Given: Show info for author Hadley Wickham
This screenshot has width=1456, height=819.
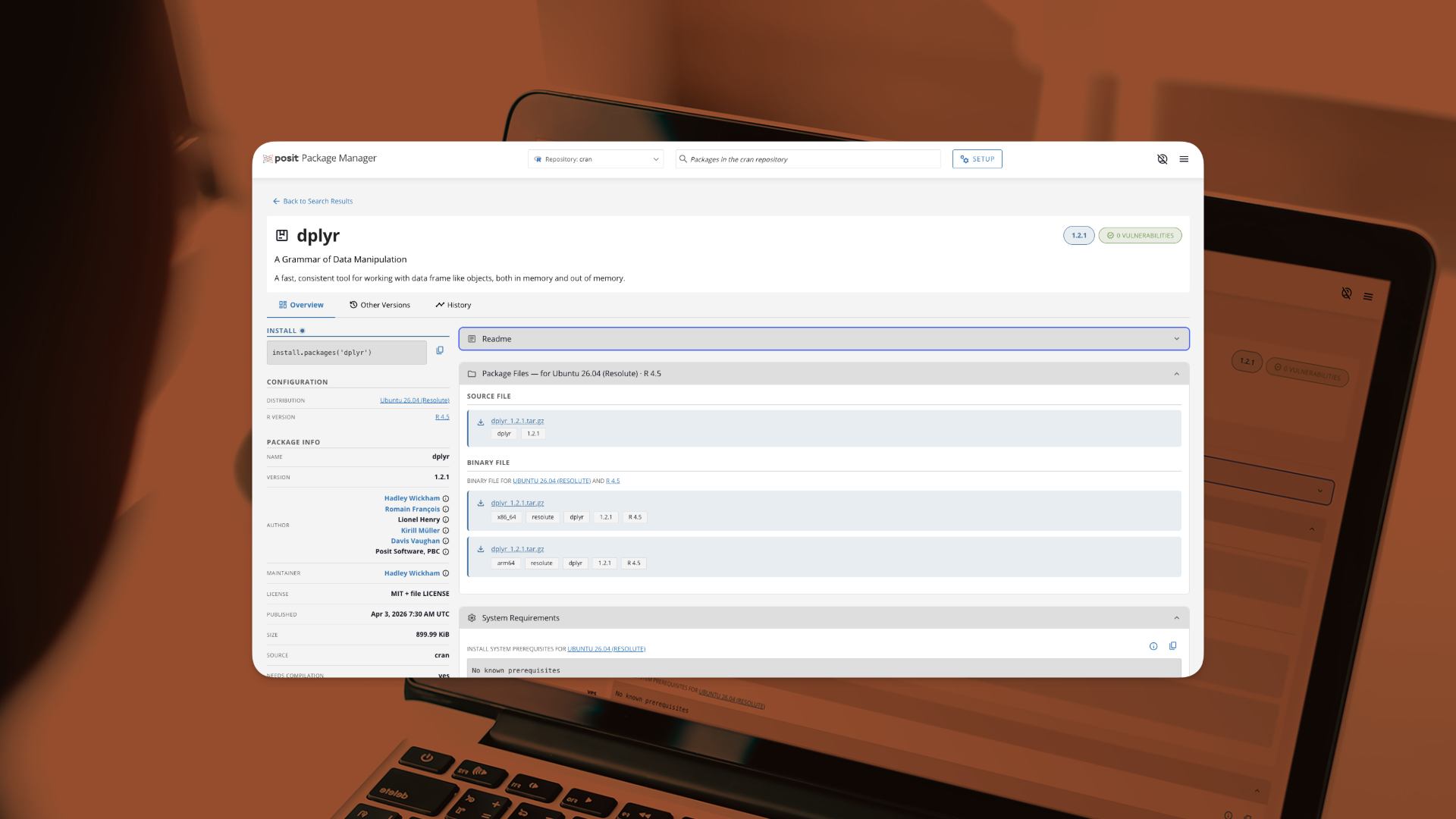Looking at the screenshot, I should pyautogui.click(x=446, y=499).
